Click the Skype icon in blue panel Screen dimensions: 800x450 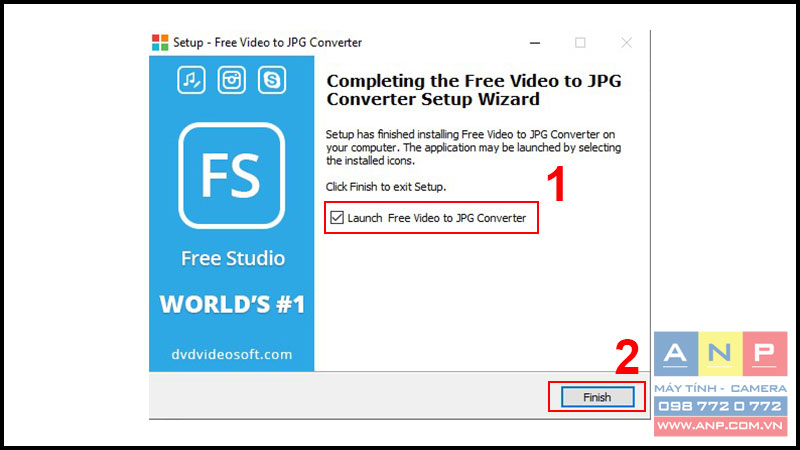272,80
